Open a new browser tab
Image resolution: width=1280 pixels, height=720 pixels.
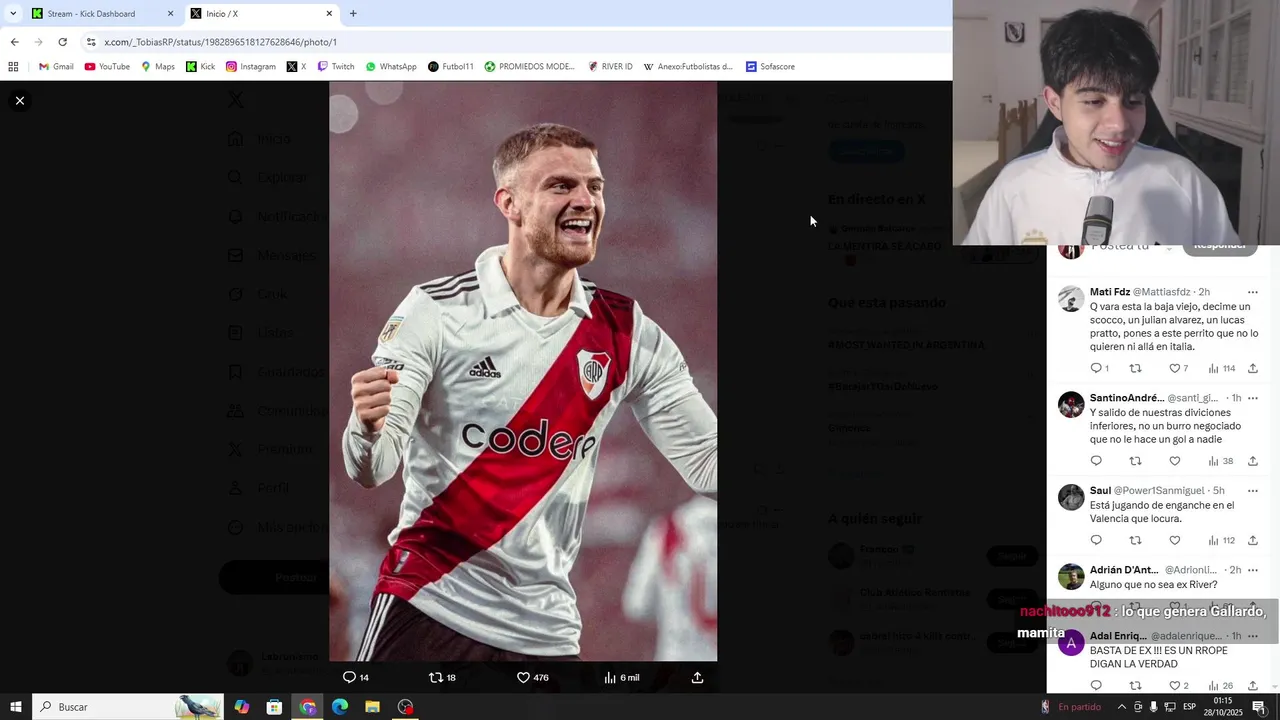click(x=353, y=14)
